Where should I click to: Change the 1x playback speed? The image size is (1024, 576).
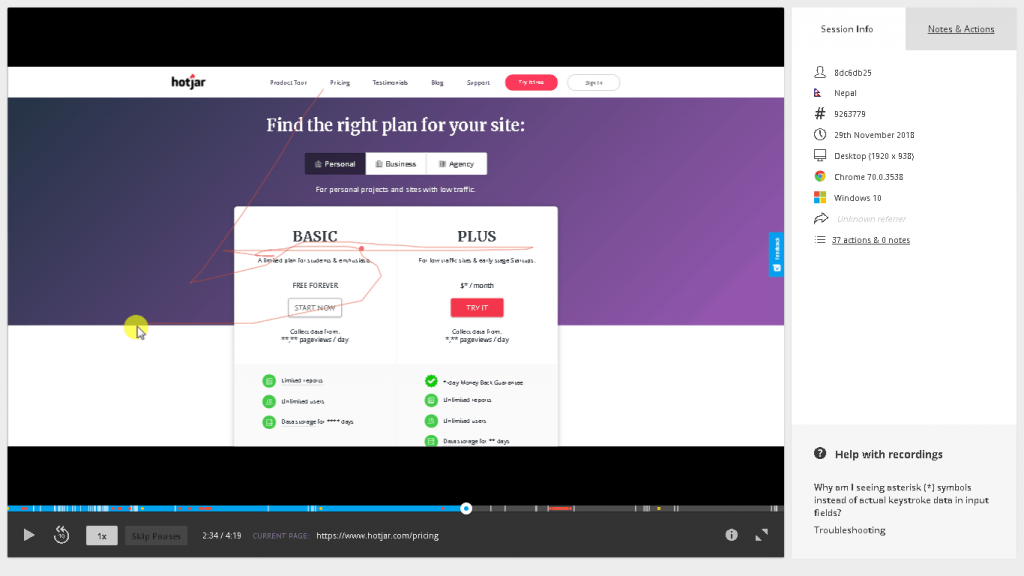[x=102, y=536]
